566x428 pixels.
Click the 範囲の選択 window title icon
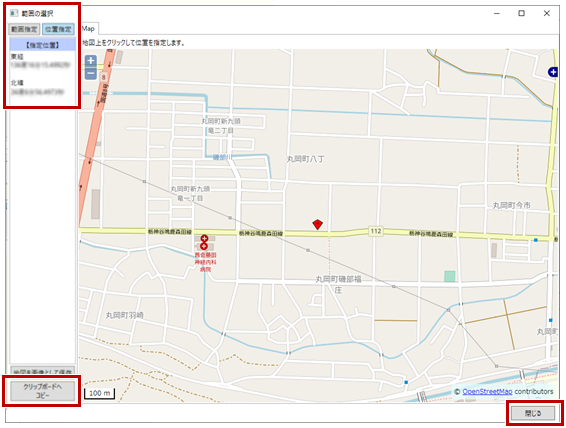tap(14, 13)
